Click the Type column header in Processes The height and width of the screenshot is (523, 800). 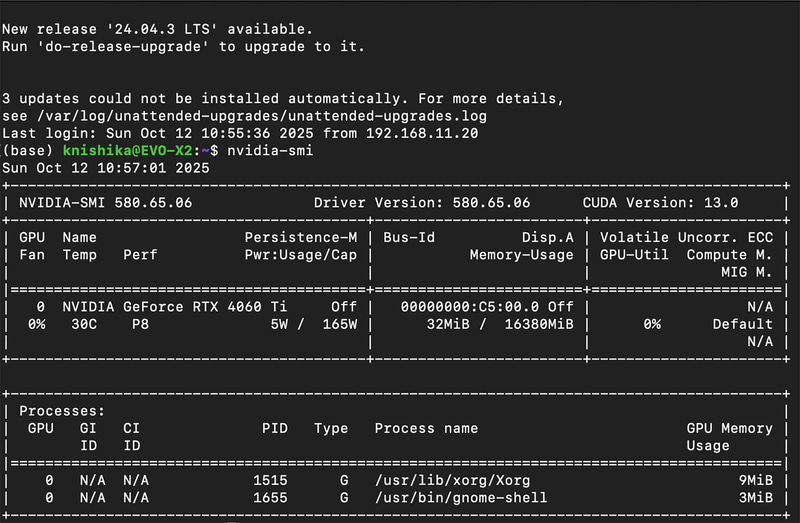[x=331, y=428]
